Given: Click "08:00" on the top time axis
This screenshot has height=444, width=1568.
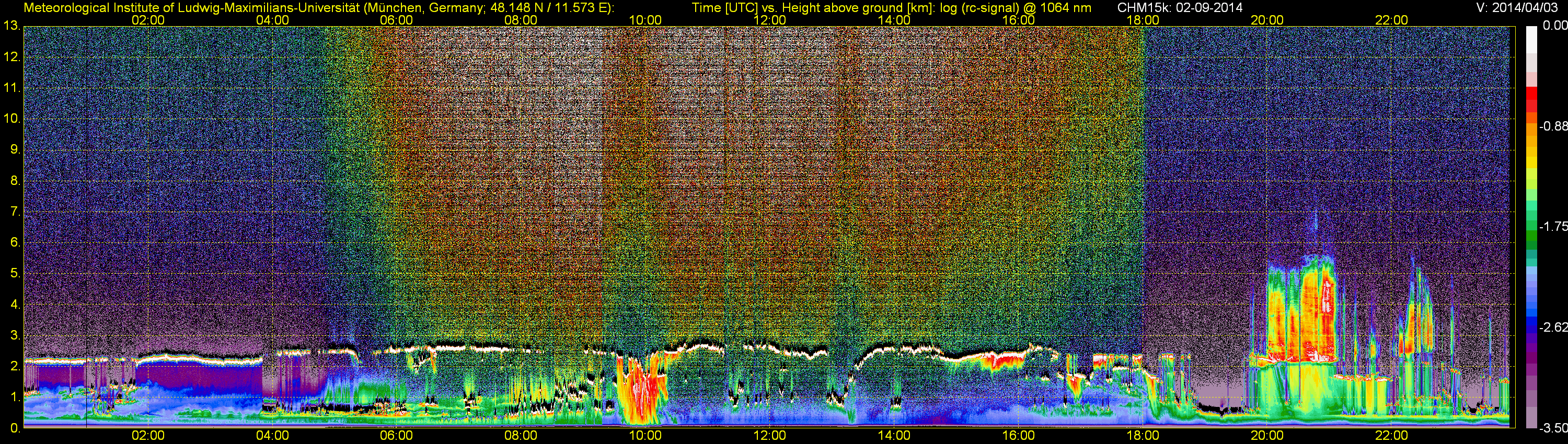Looking at the screenshot, I should point(521,20).
